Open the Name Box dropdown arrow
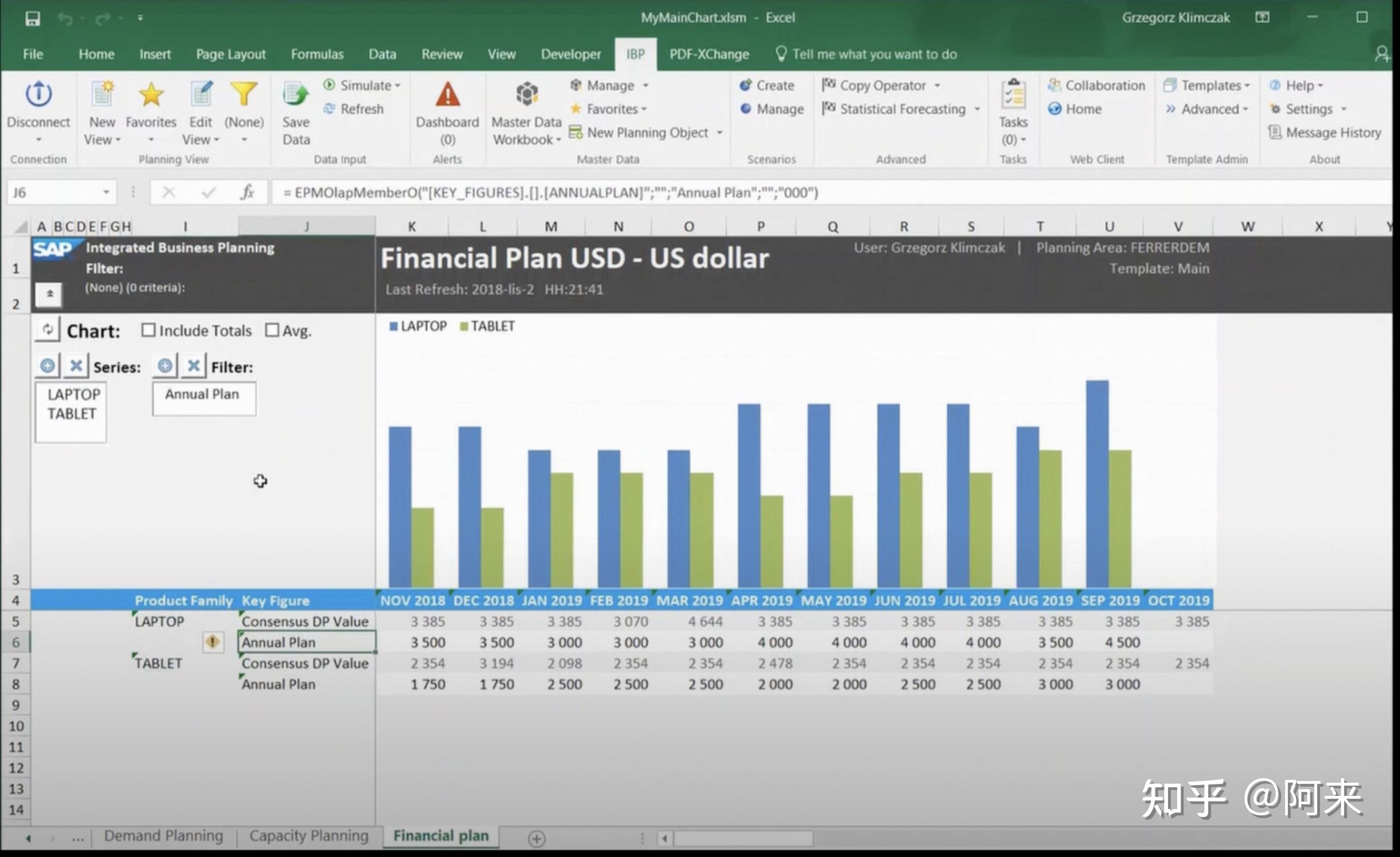This screenshot has height=857, width=1400. [x=106, y=193]
